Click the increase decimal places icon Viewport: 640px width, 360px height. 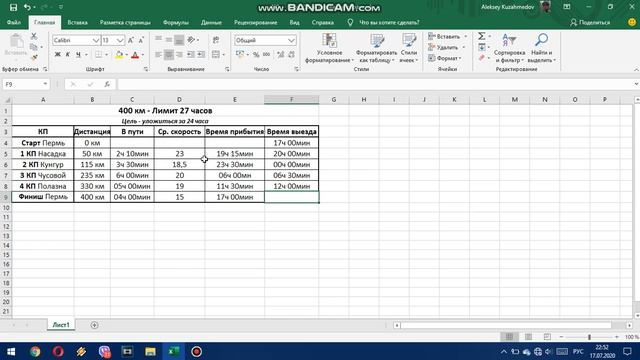click(x=280, y=55)
